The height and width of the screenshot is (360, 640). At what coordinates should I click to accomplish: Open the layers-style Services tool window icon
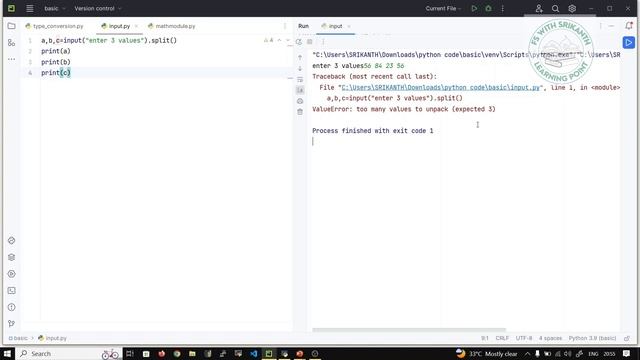(11, 257)
